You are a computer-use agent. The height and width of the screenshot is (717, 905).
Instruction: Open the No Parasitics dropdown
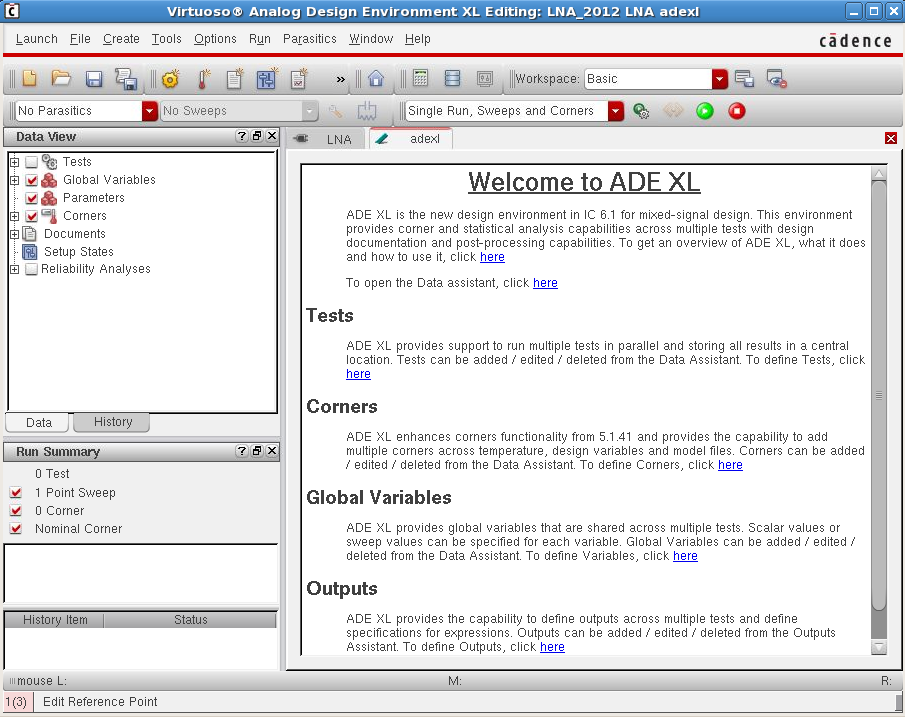pyautogui.click(x=150, y=111)
